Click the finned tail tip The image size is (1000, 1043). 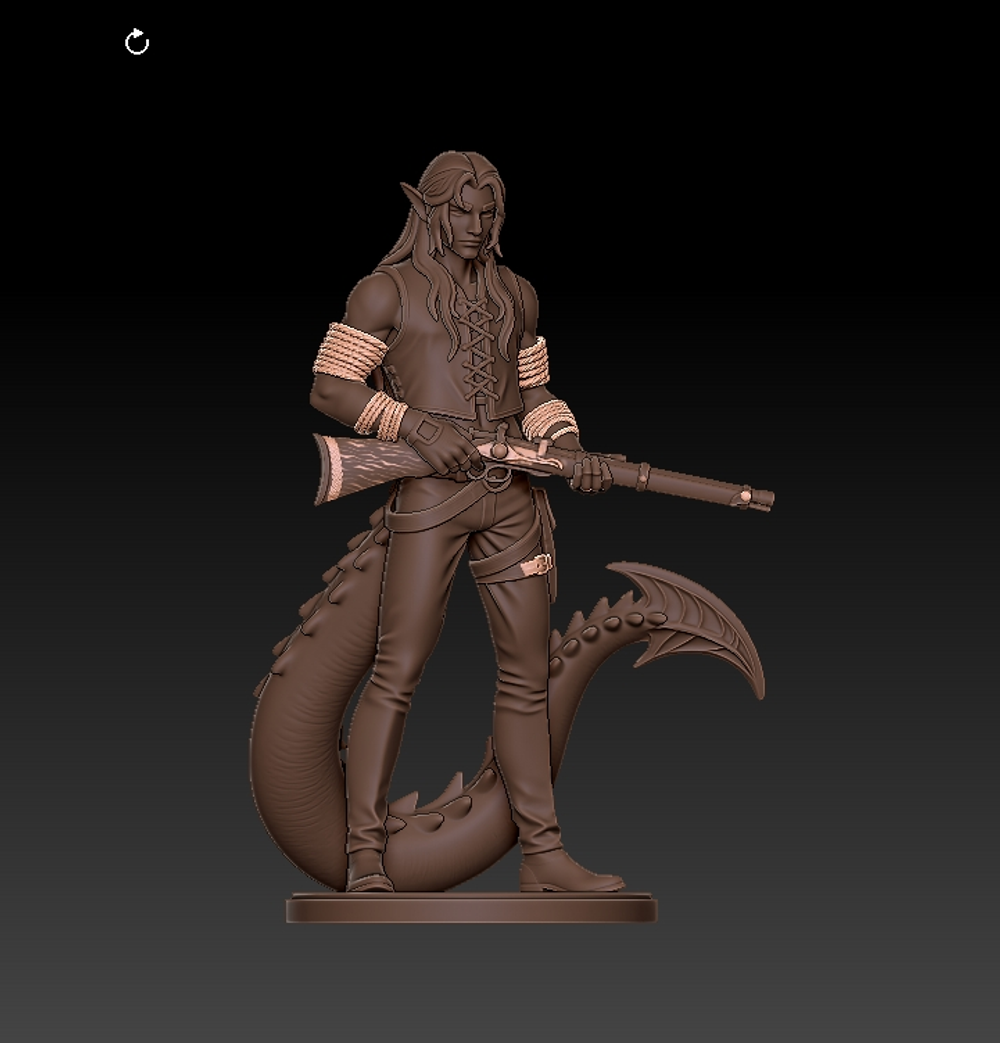coord(700,620)
